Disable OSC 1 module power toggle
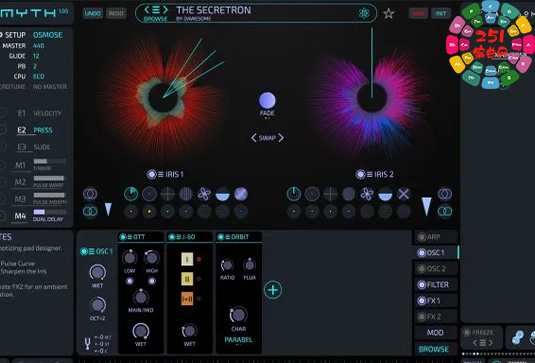 tap(84, 251)
